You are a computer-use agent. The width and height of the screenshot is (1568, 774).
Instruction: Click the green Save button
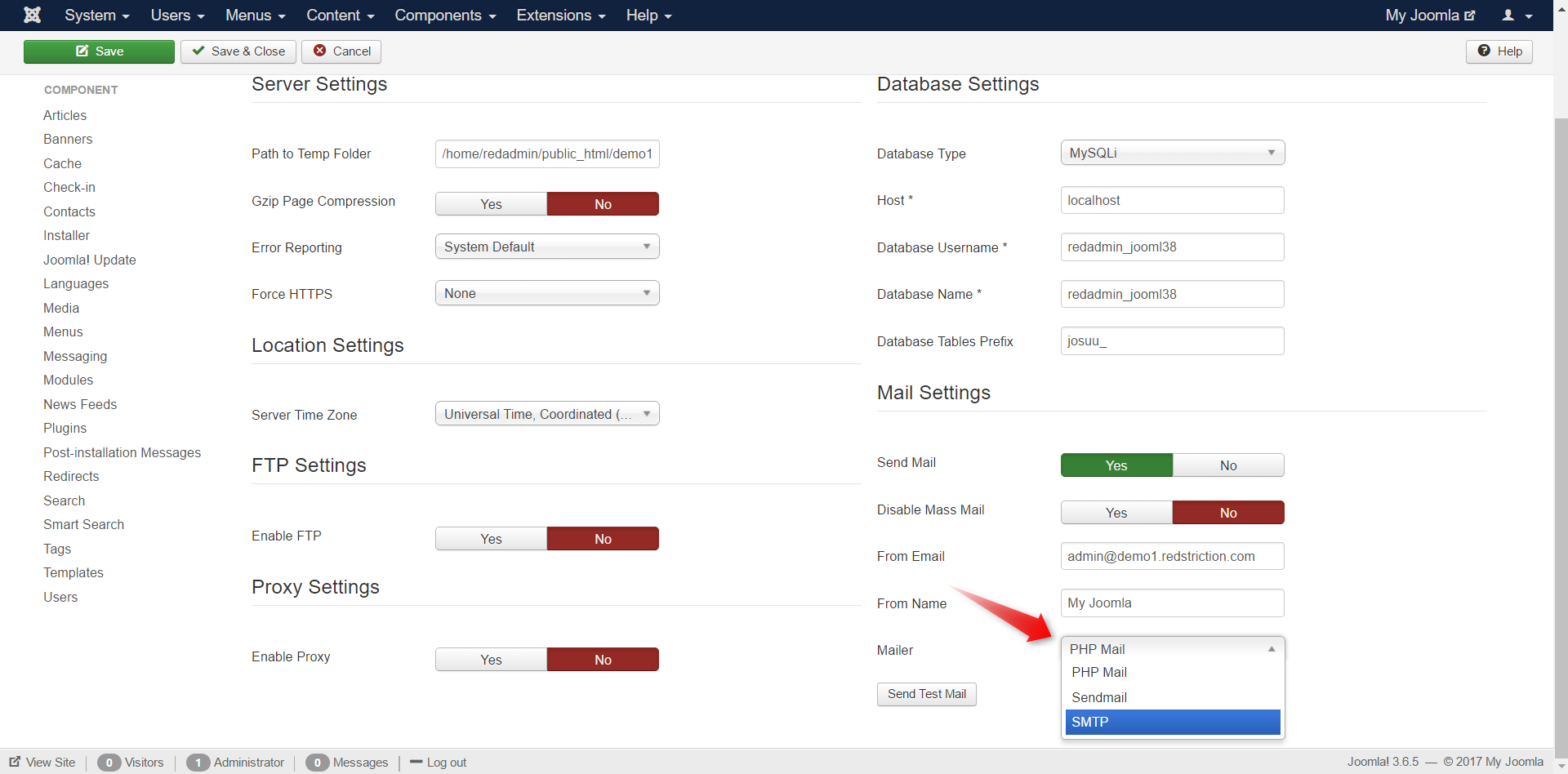[x=99, y=51]
